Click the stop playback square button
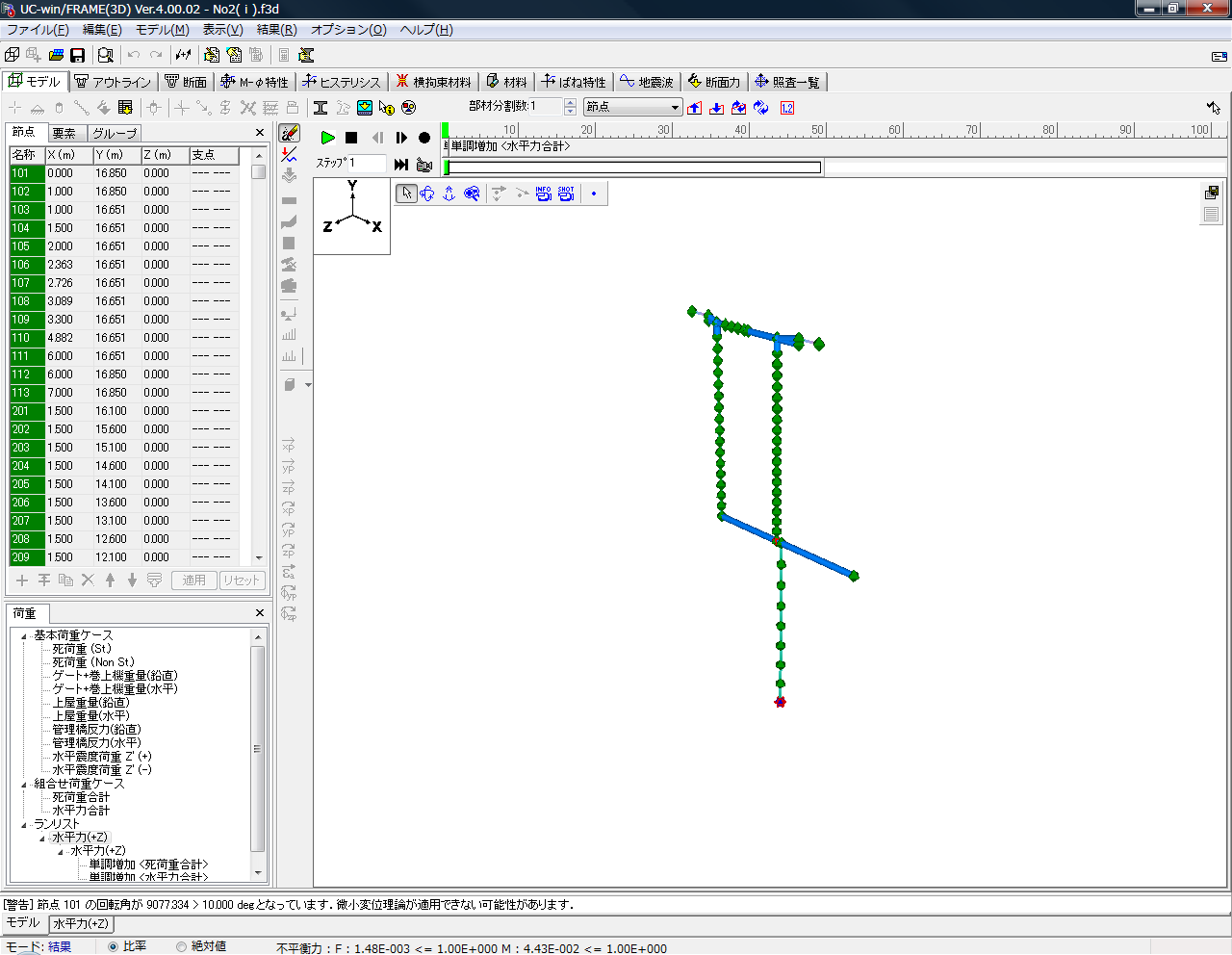The image size is (1232, 955). [x=351, y=138]
